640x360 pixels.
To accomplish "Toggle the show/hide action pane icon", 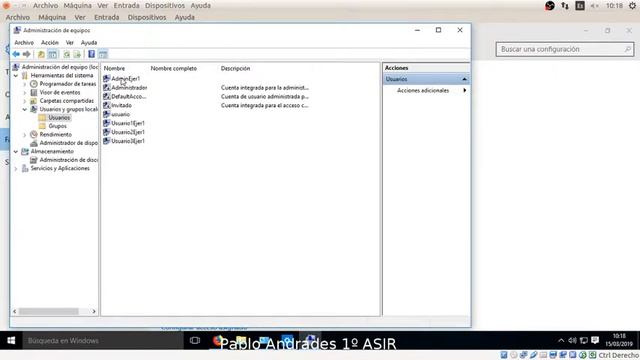I will pyautogui.click(x=103, y=54).
